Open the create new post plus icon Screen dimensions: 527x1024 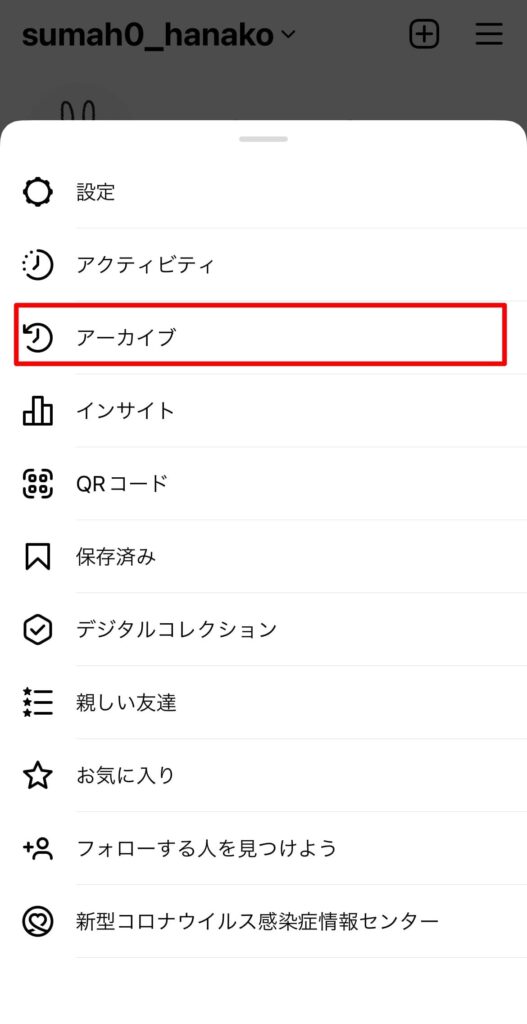[x=424, y=34]
